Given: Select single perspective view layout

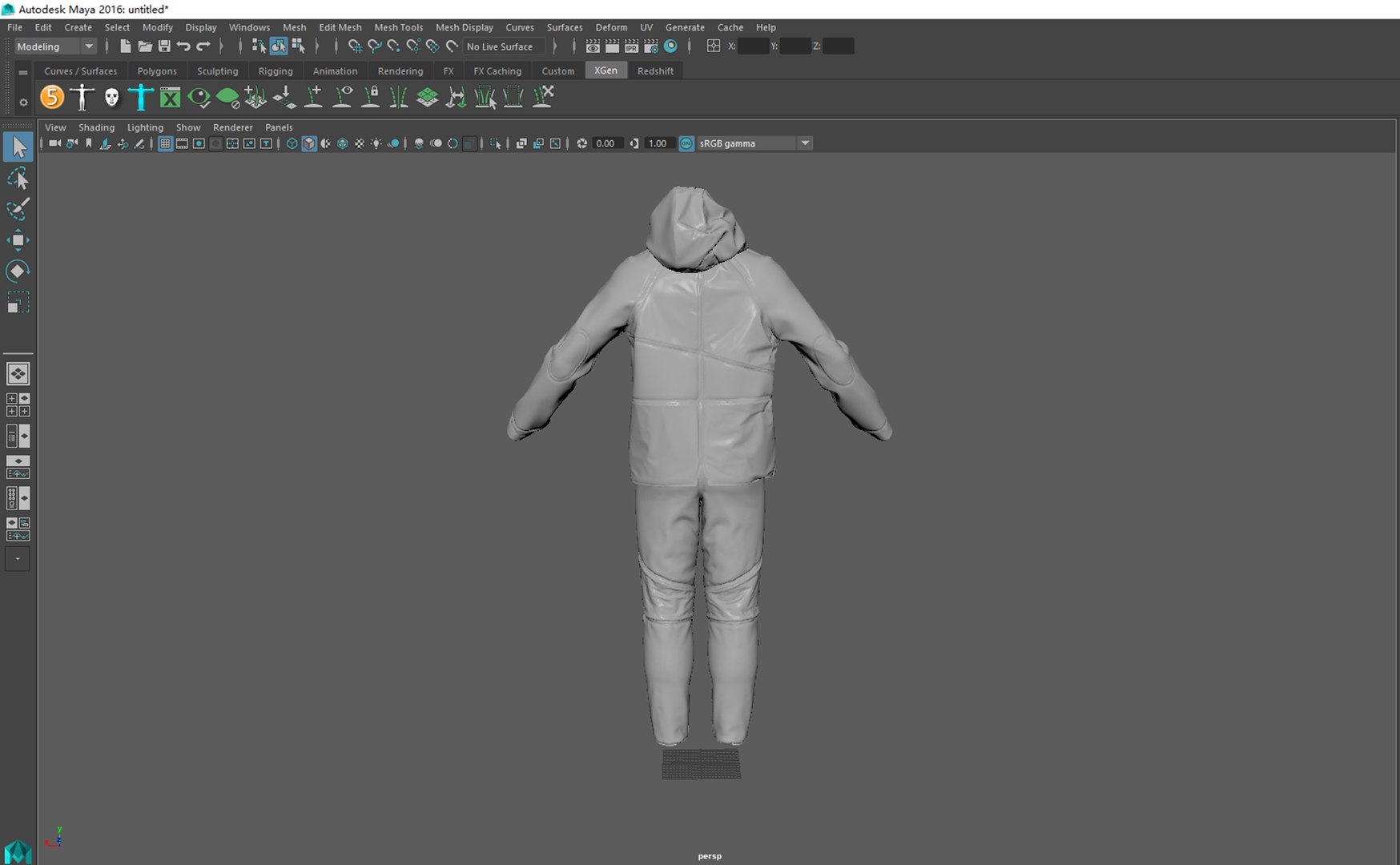Looking at the screenshot, I should click(18, 373).
